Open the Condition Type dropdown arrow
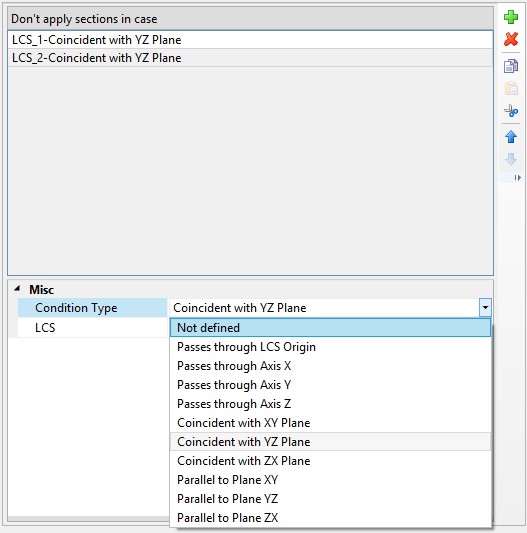 point(485,308)
